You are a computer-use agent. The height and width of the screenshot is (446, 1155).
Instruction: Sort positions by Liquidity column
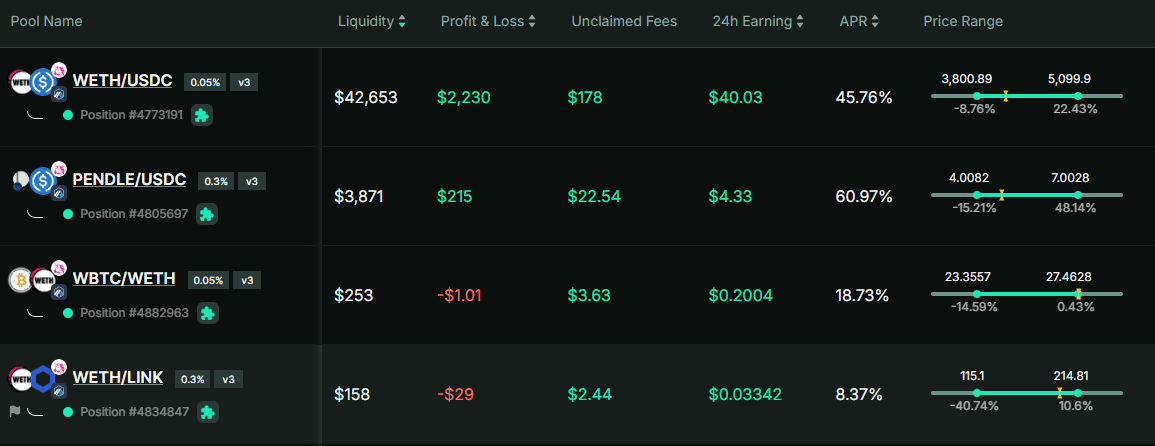(x=372, y=21)
